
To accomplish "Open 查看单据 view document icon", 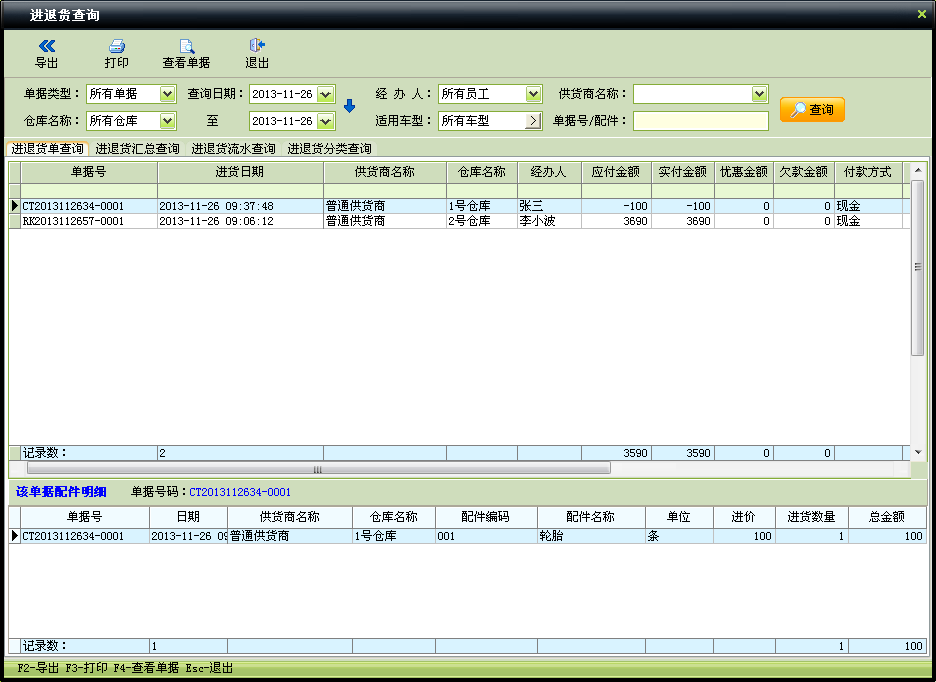I will pyautogui.click(x=187, y=46).
